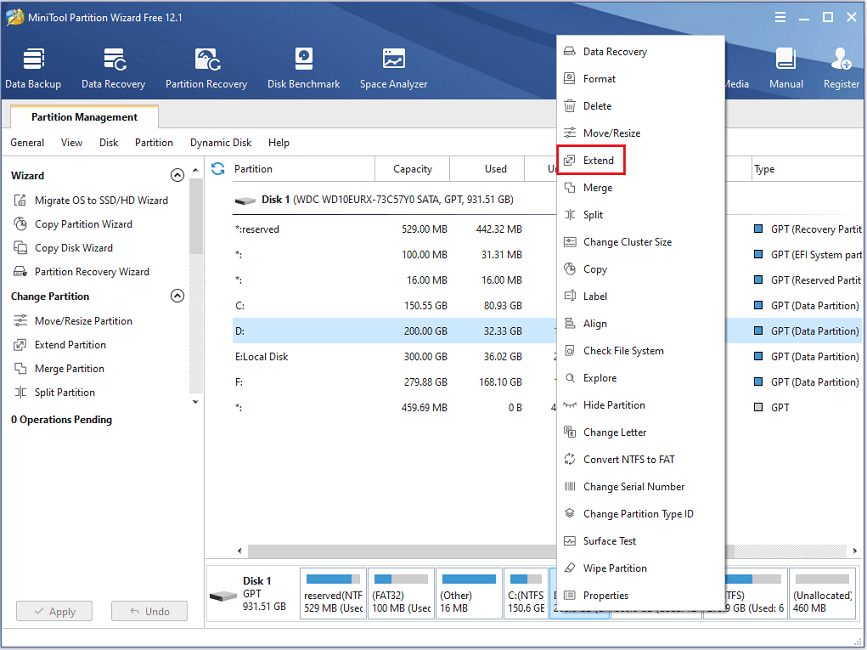Collapse the Wizard section
Viewport: 867px width, 650px height.
click(177, 175)
